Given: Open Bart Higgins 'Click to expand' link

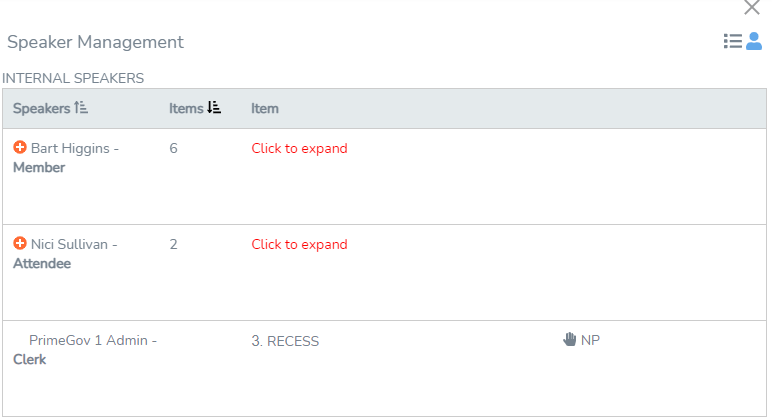Looking at the screenshot, I should click(299, 148).
